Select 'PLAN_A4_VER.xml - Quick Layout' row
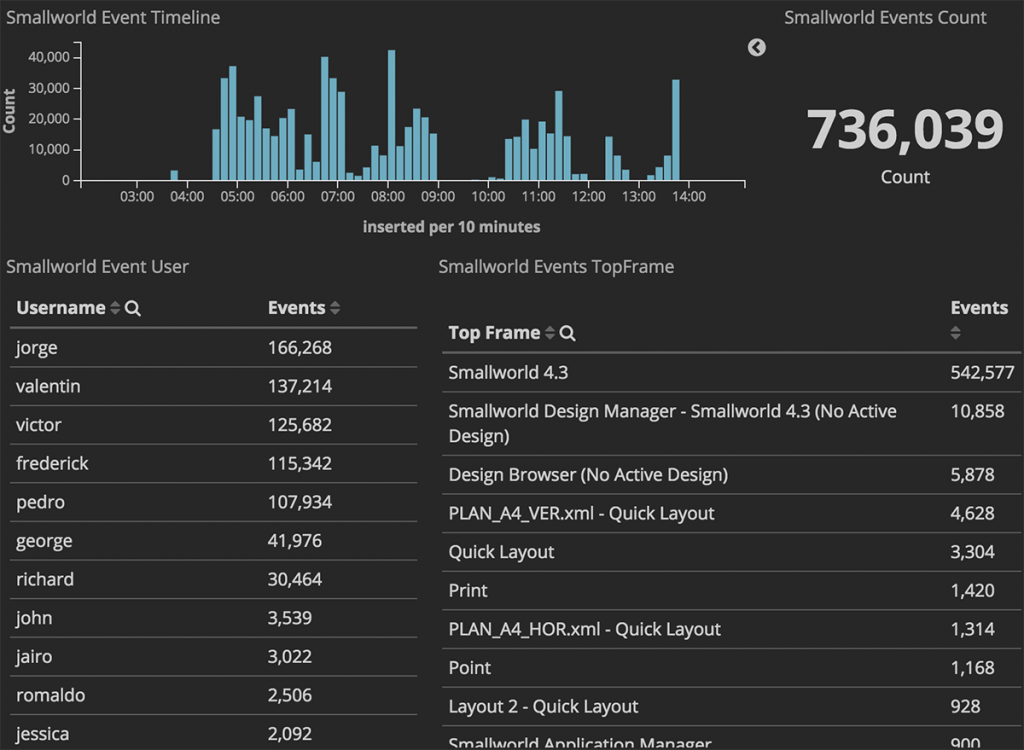This screenshot has height=750, width=1024. pyautogui.click(x=731, y=513)
